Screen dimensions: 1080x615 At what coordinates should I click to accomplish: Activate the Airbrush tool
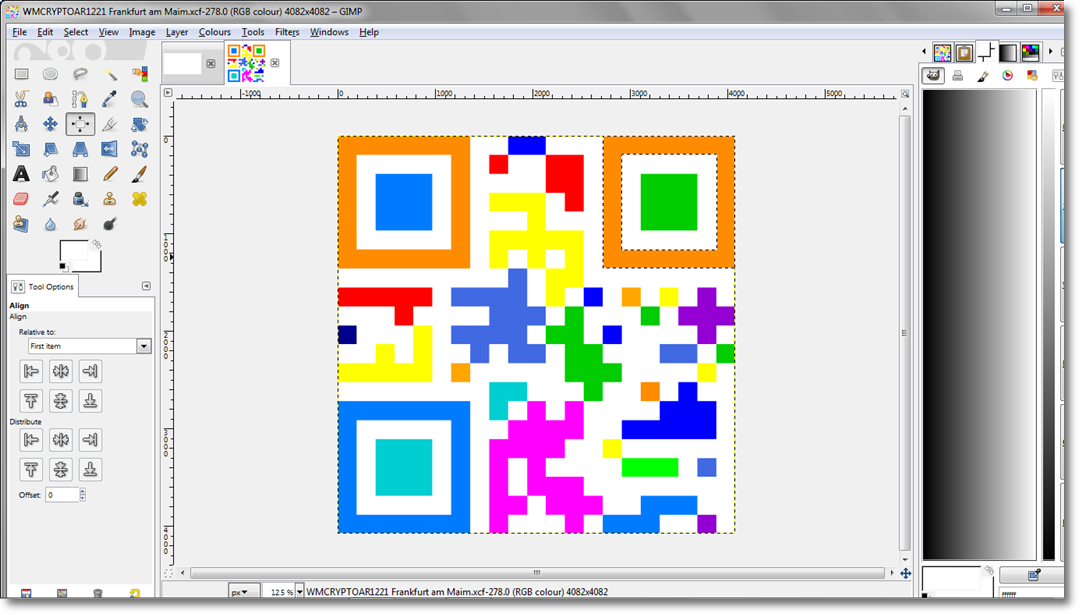pyautogui.click(x=50, y=199)
